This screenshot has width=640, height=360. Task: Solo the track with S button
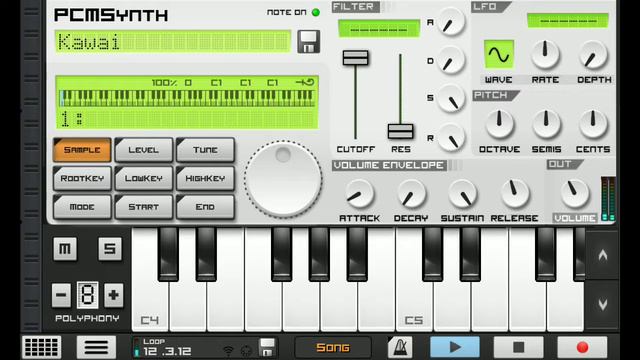(110, 249)
